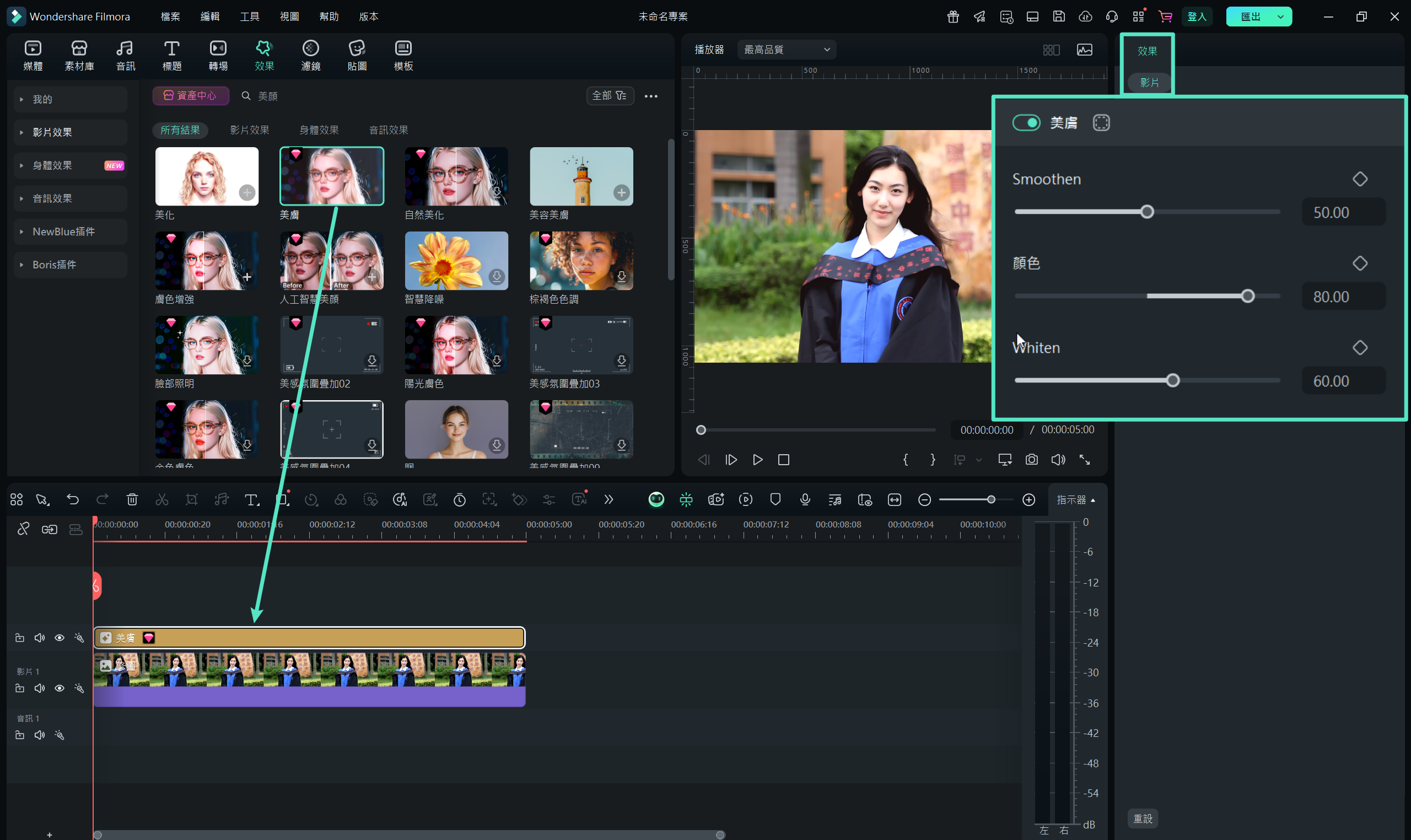Open the 全部 filter dropdown

610,96
